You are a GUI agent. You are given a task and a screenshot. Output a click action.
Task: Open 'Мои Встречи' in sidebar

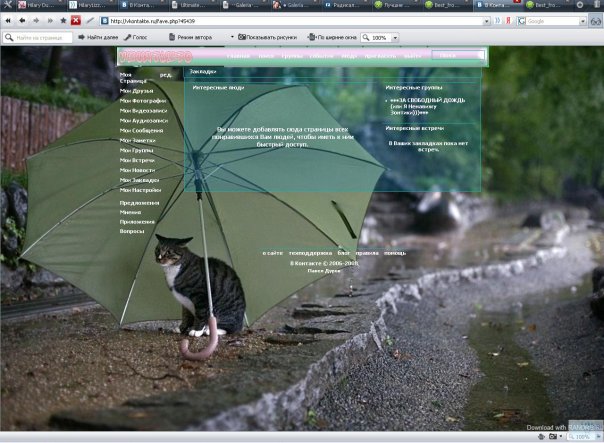click(137, 160)
